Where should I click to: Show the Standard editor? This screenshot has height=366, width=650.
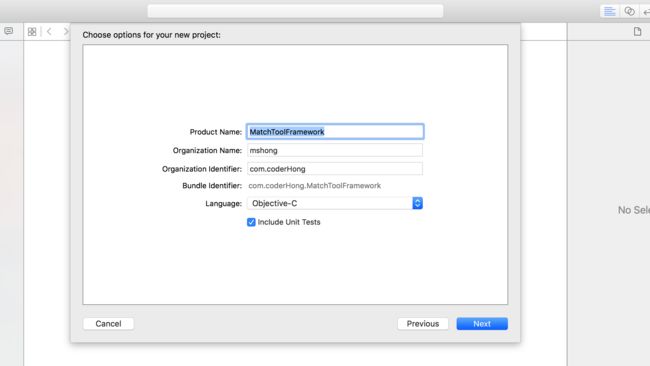pos(609,11)
